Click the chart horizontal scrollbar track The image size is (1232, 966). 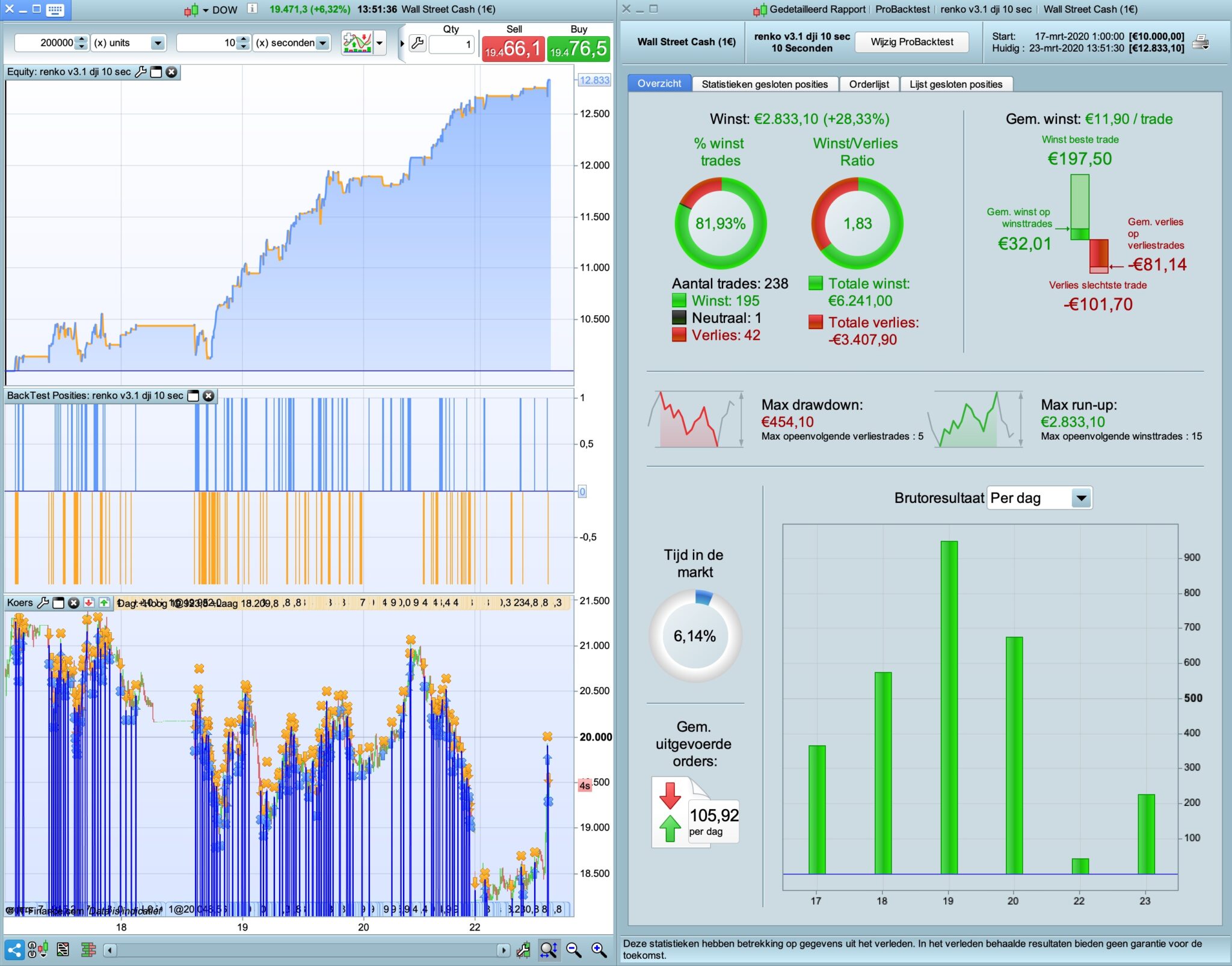click(307, 950)
